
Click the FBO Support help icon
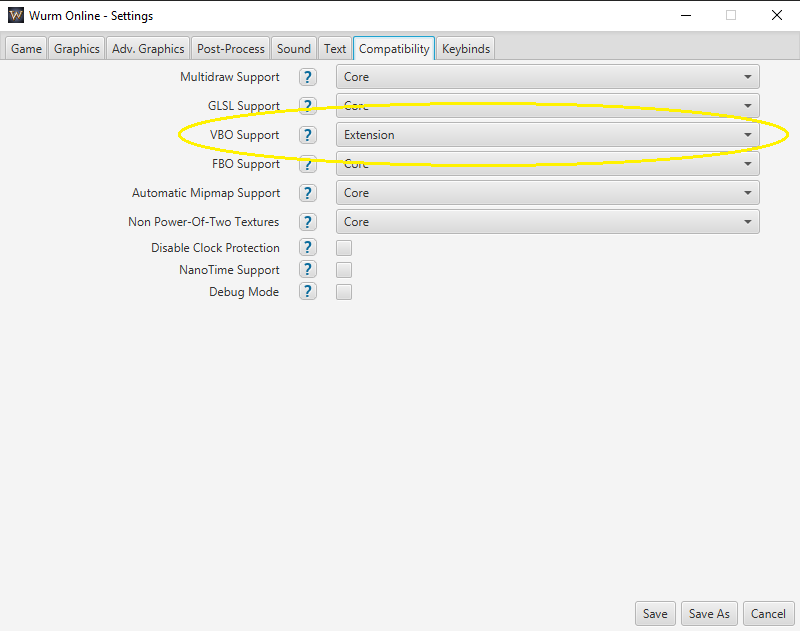coord(308,164)
